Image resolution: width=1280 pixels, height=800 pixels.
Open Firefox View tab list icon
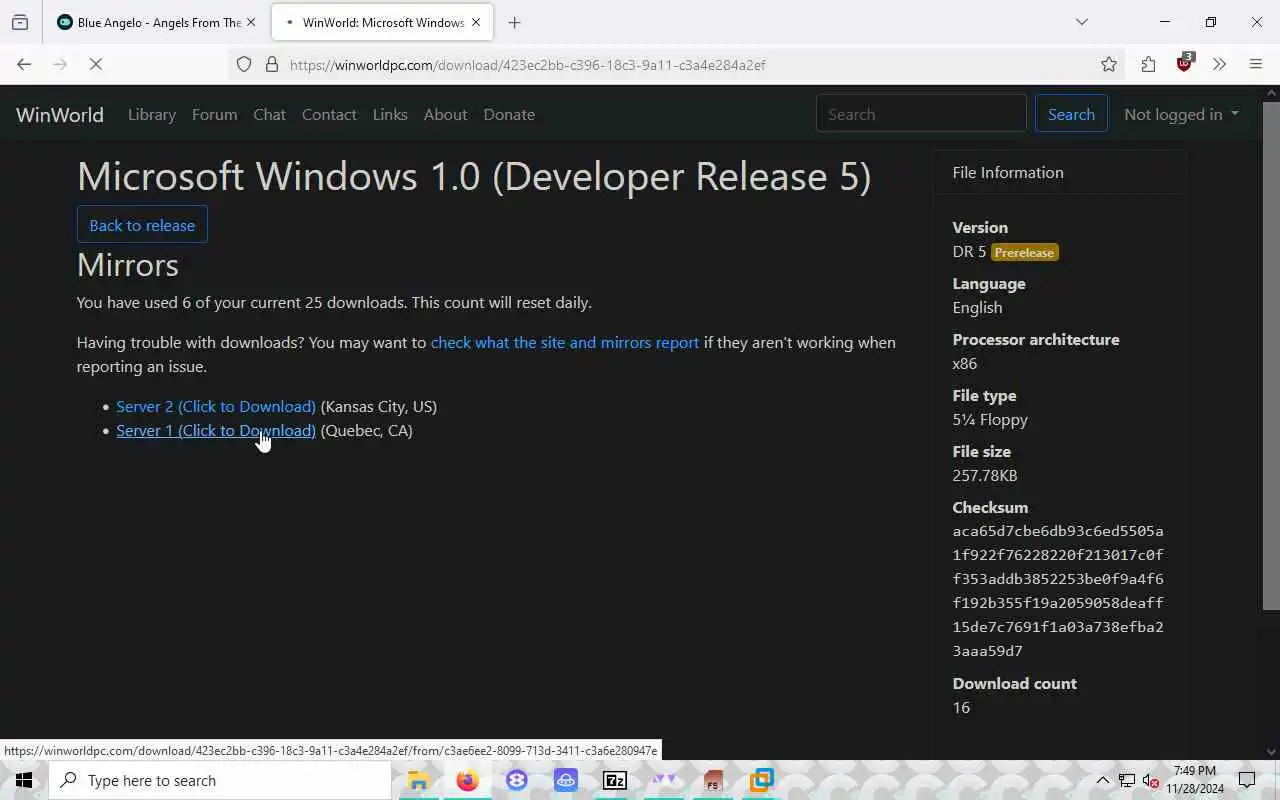click(20, 22)
